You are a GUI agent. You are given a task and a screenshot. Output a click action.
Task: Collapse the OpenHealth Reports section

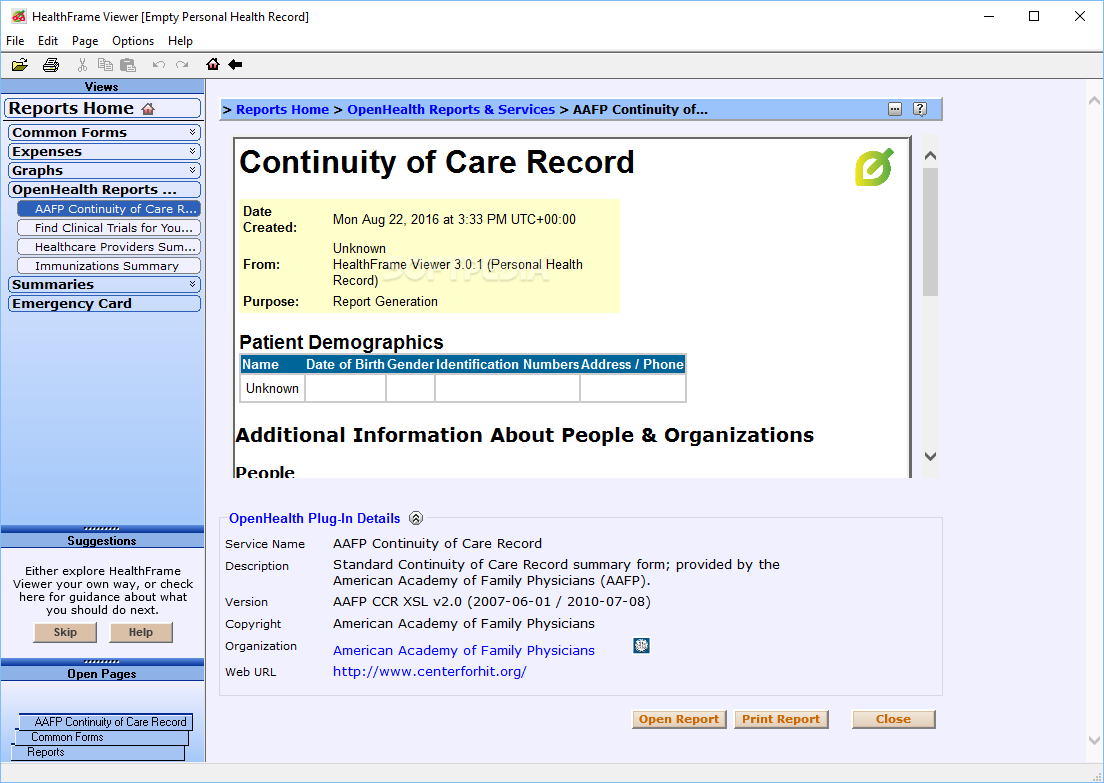(x=104, y=189)
